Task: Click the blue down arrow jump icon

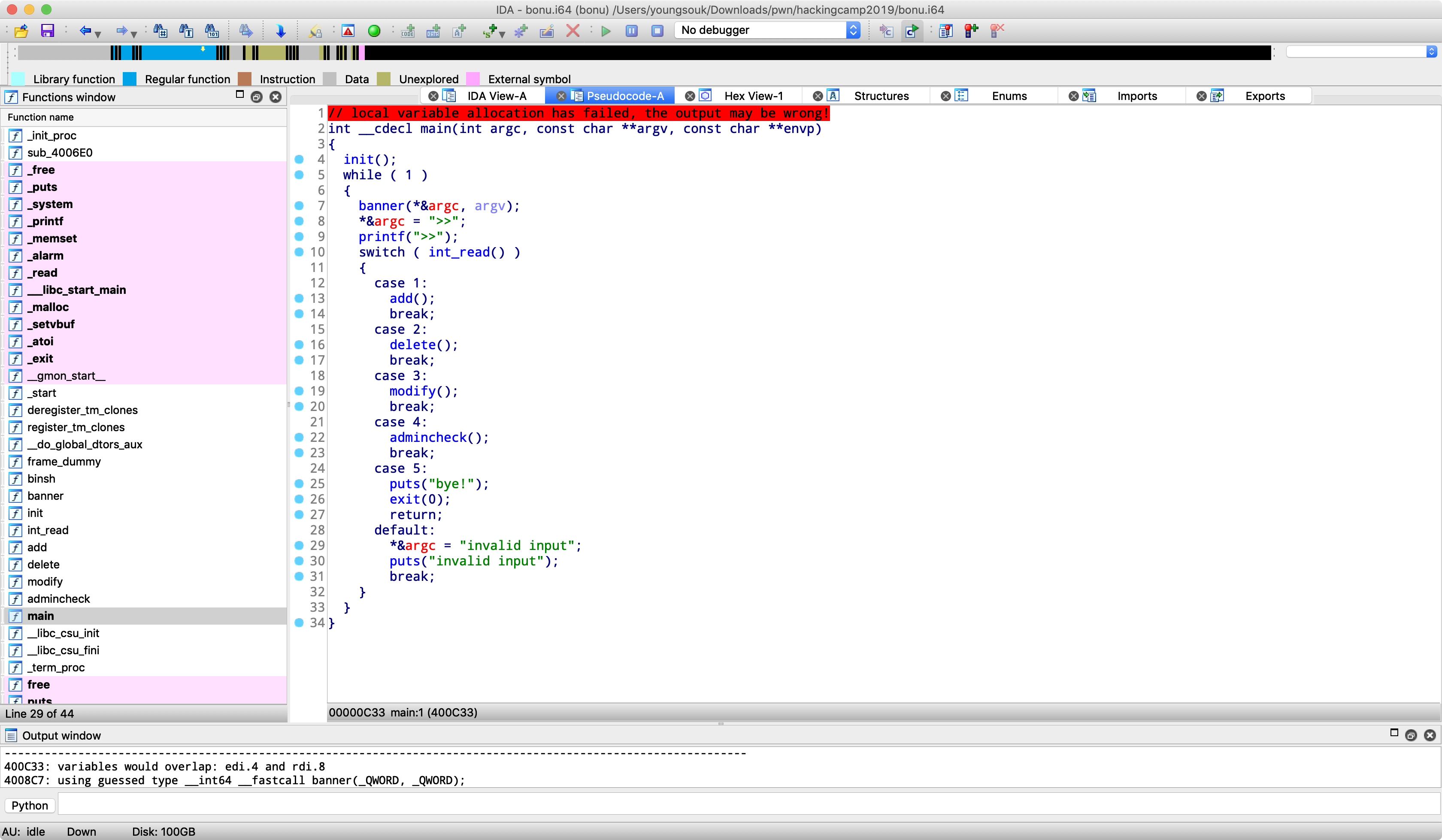Action: point(280,31)
